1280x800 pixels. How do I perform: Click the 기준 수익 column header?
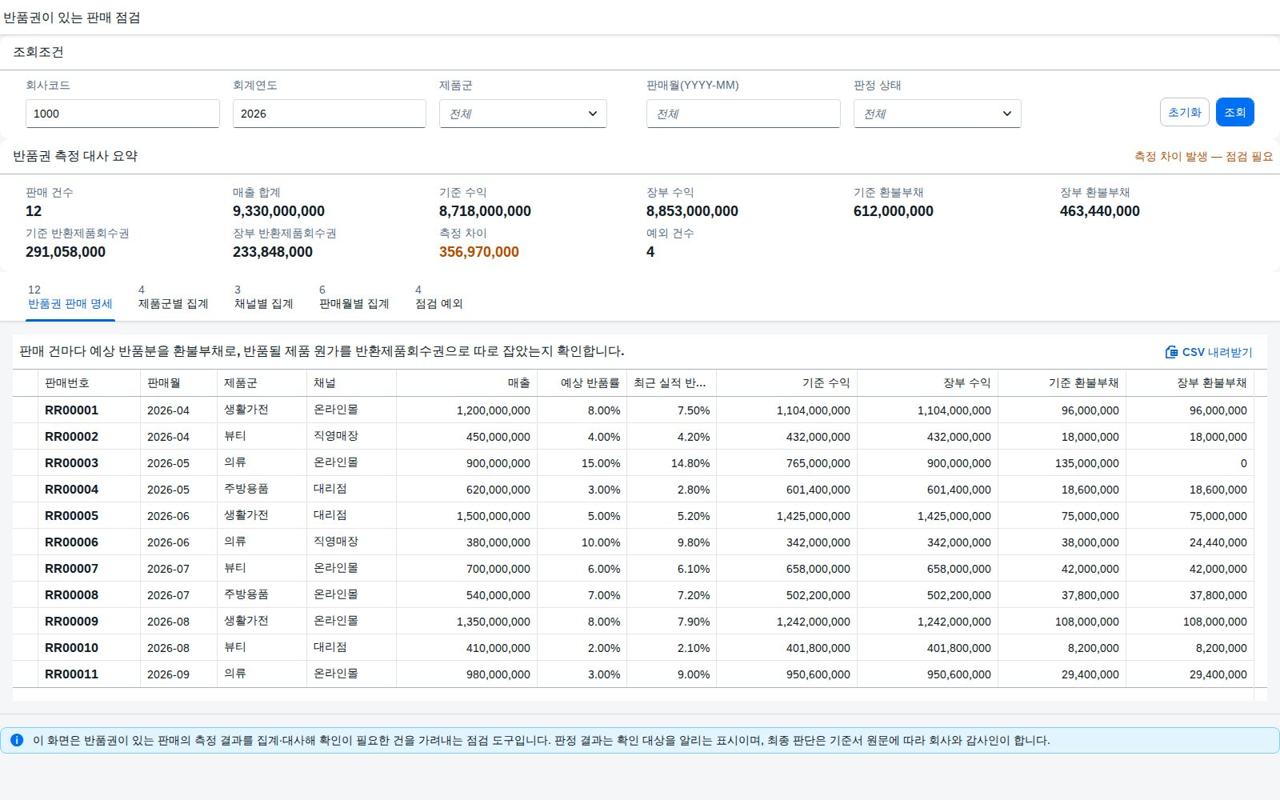(787, 383)
